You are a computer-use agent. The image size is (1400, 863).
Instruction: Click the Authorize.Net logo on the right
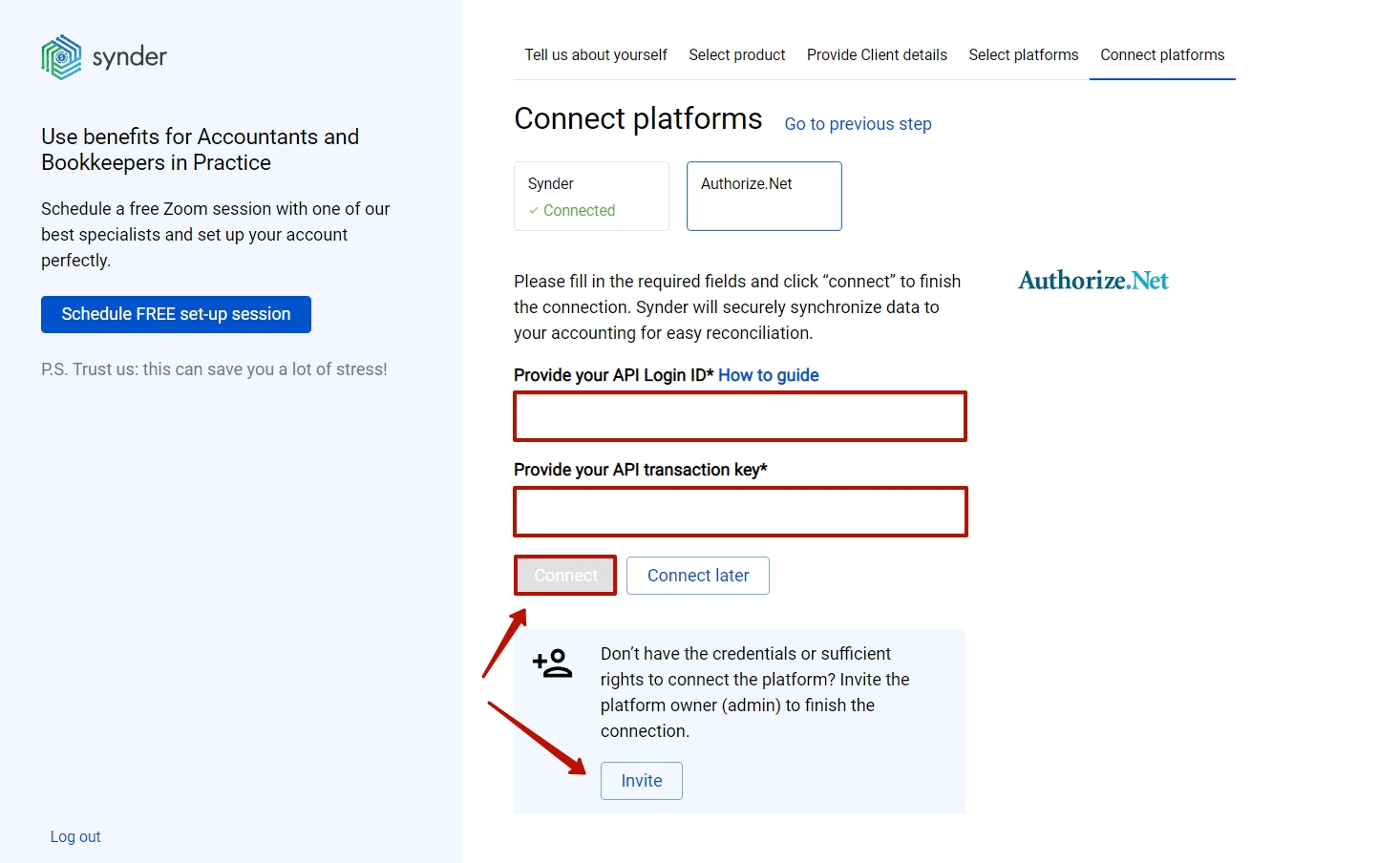click(x=1092, y=280)
